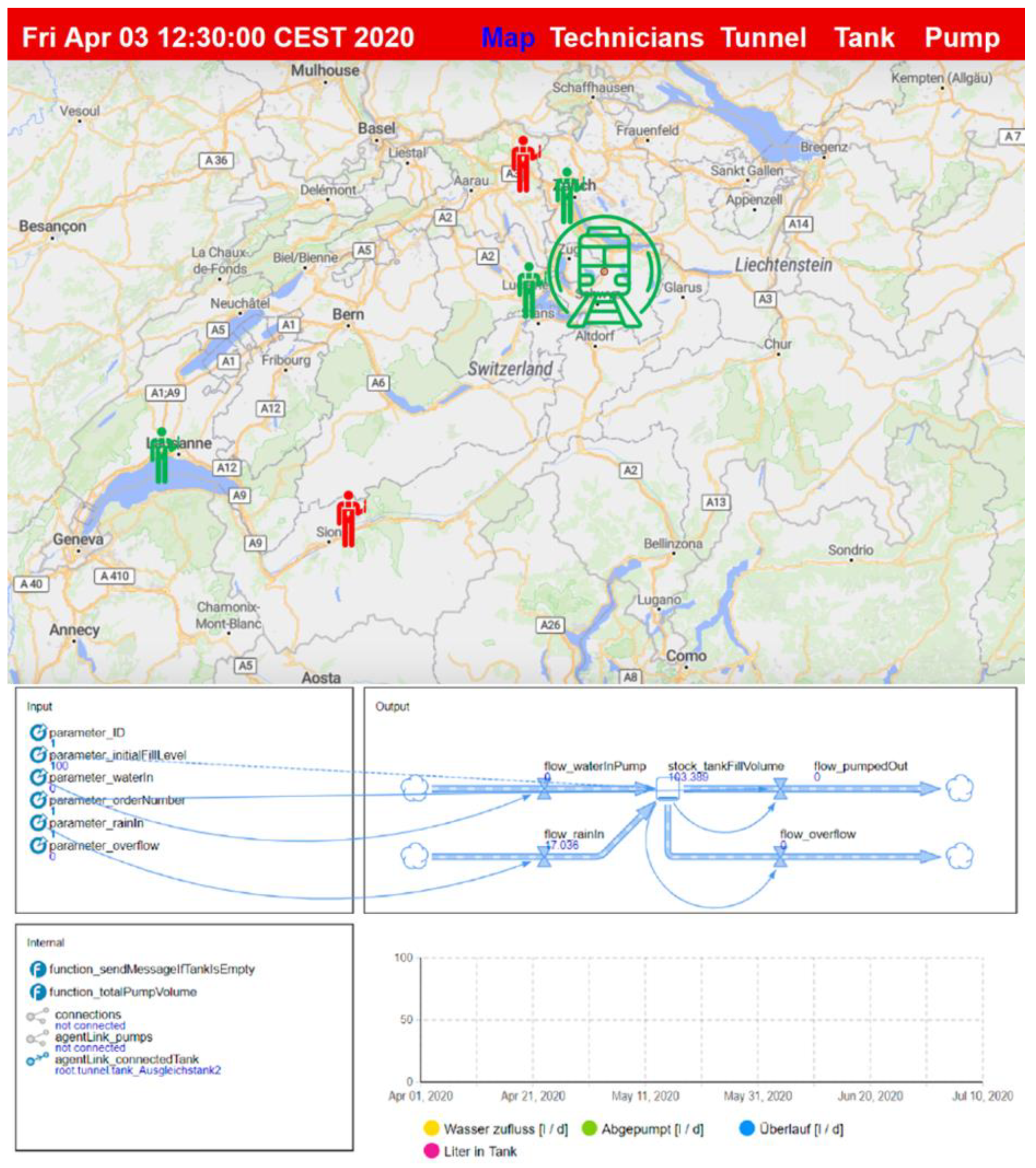This screenshot has width=1036, height=1168.
Task: Switch to the Technicians view
Action: tap(626, 38)
